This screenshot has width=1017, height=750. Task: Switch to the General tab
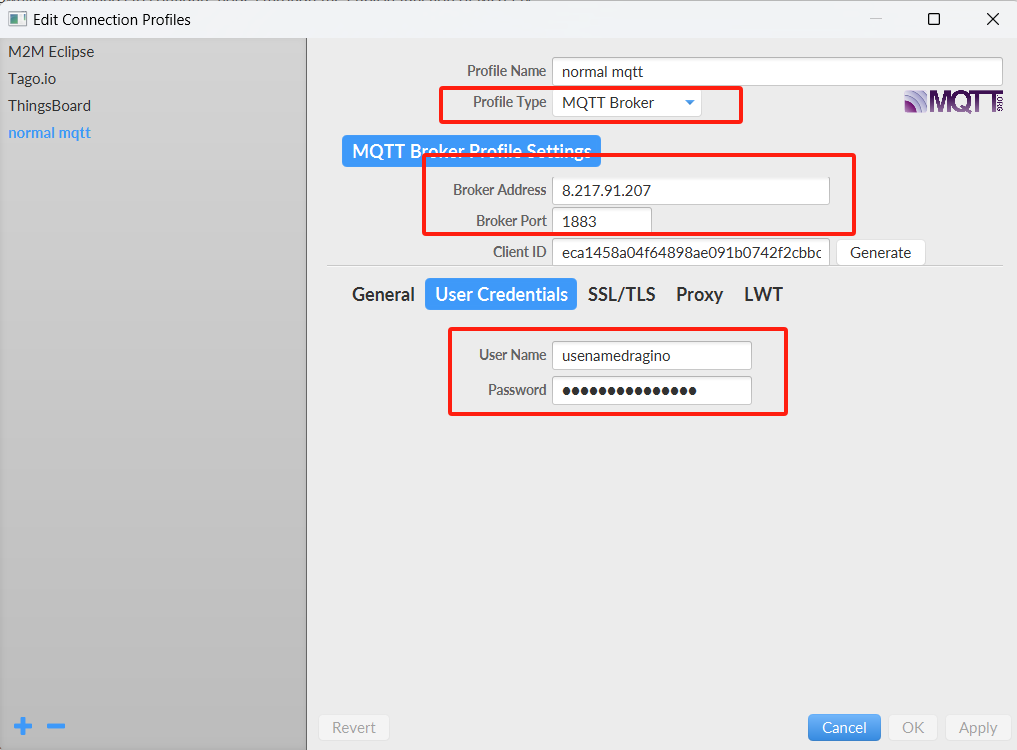(383, 295)
